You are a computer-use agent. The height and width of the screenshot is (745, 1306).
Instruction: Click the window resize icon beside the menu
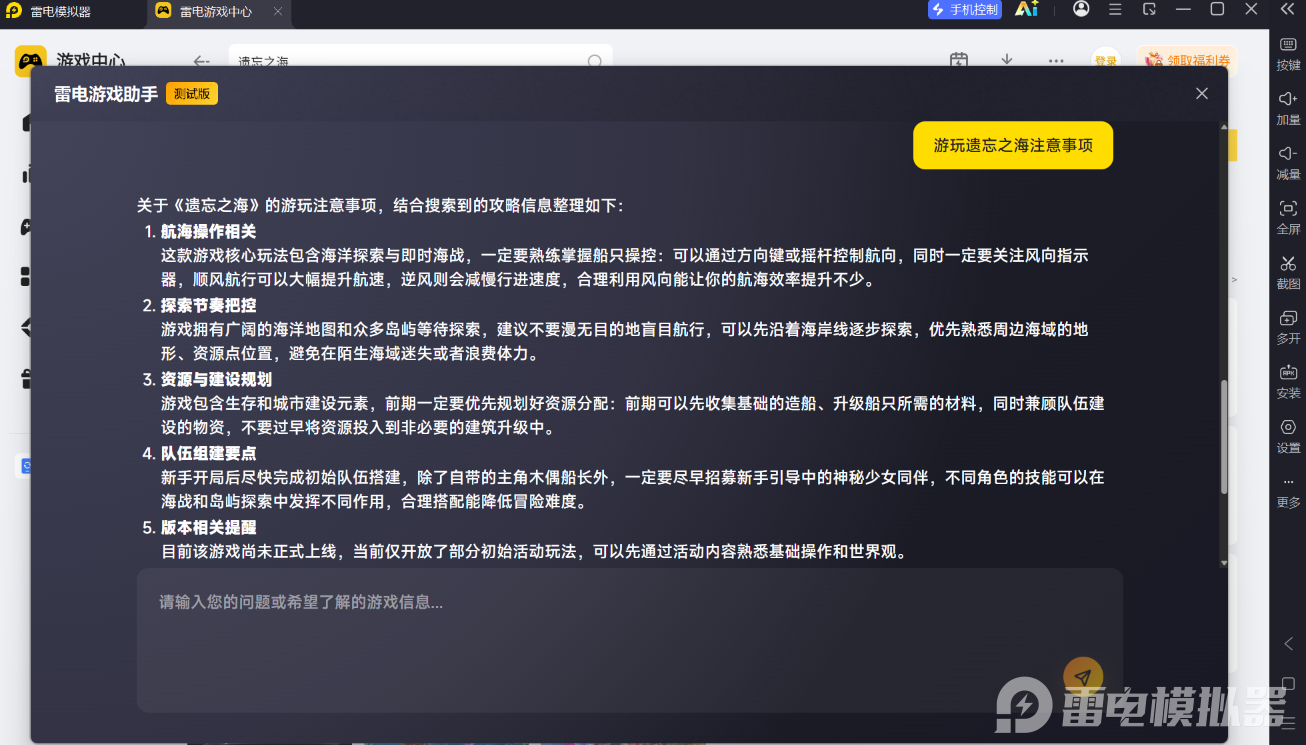1149,9
